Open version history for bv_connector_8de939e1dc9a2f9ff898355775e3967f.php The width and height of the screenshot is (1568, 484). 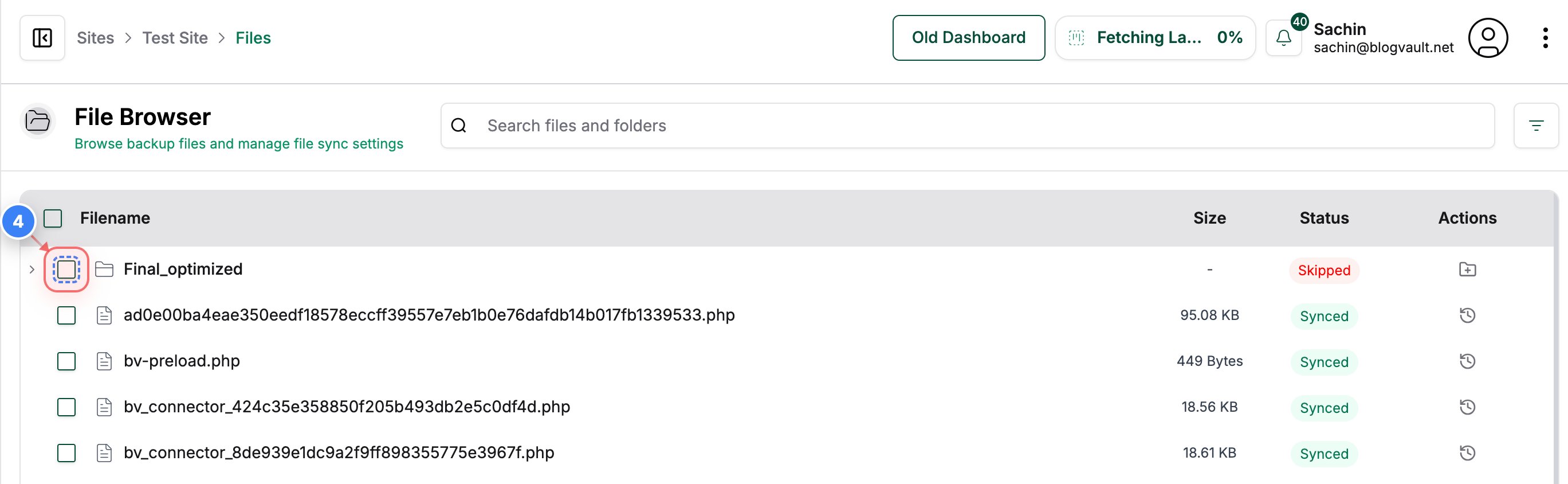[1468, 453]
